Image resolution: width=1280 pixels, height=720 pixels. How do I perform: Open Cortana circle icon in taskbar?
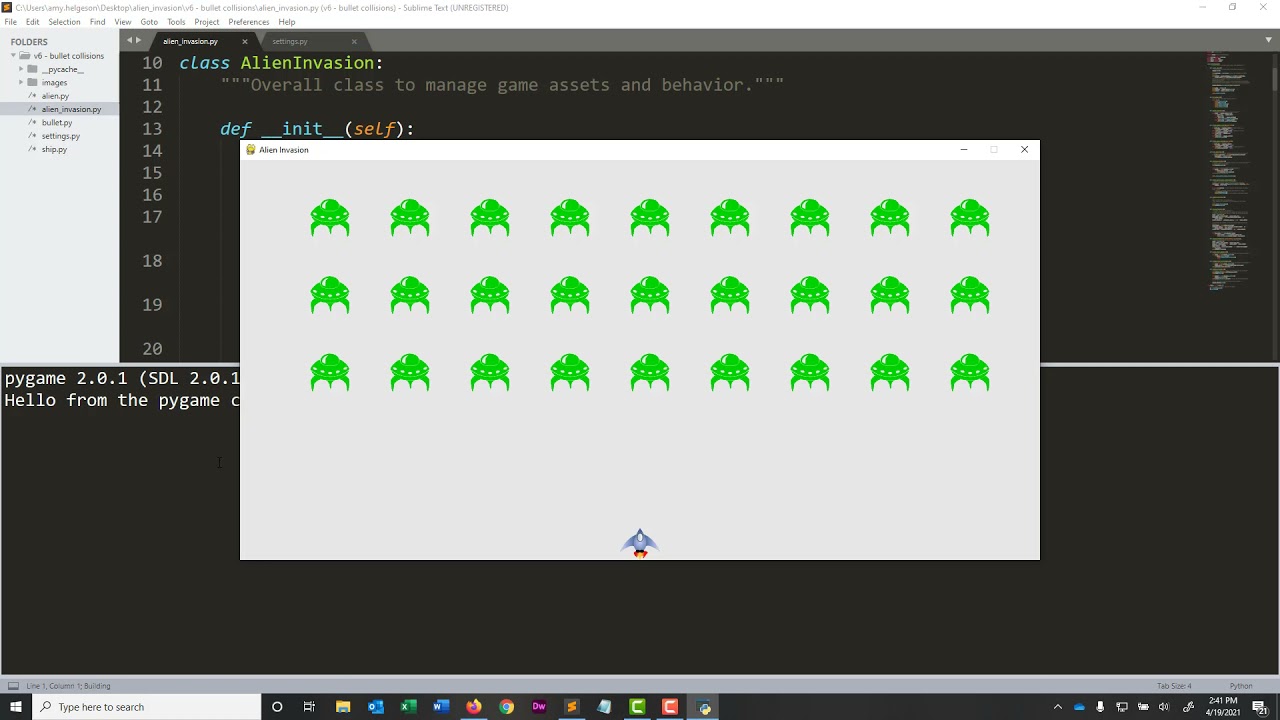click(x=277, y=707)
